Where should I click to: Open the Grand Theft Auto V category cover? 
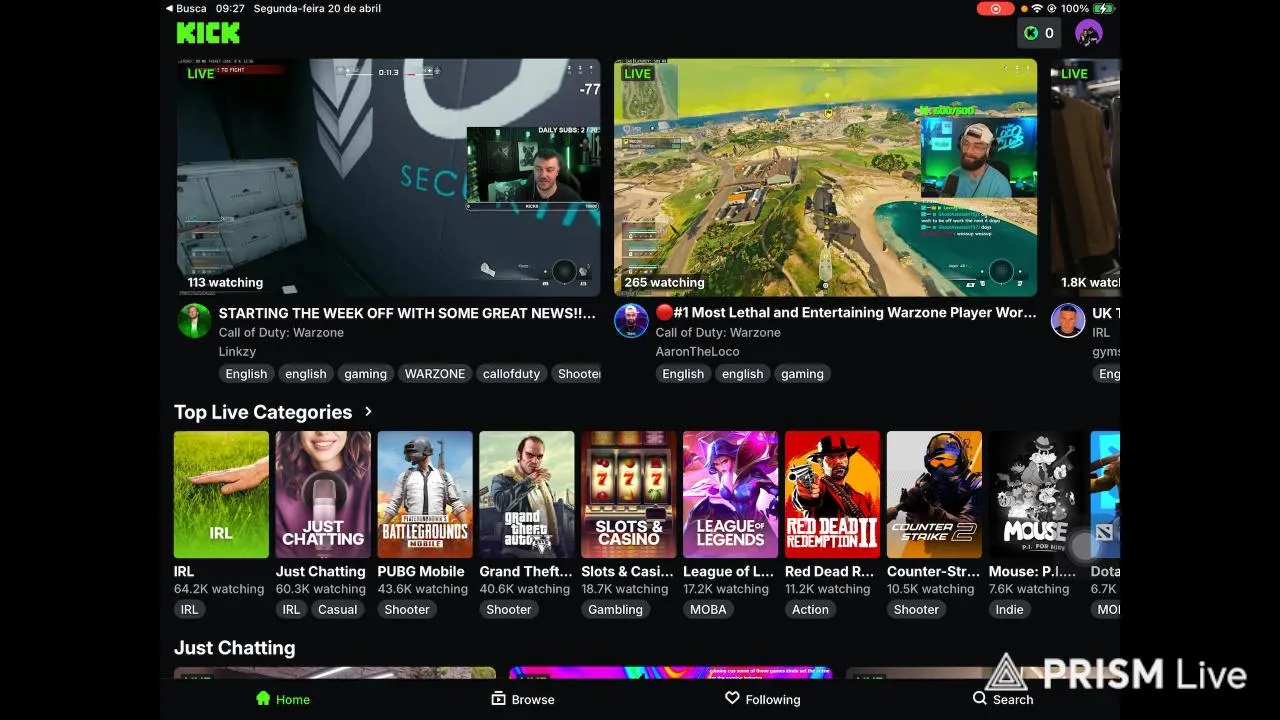click(x=527, y=494)
